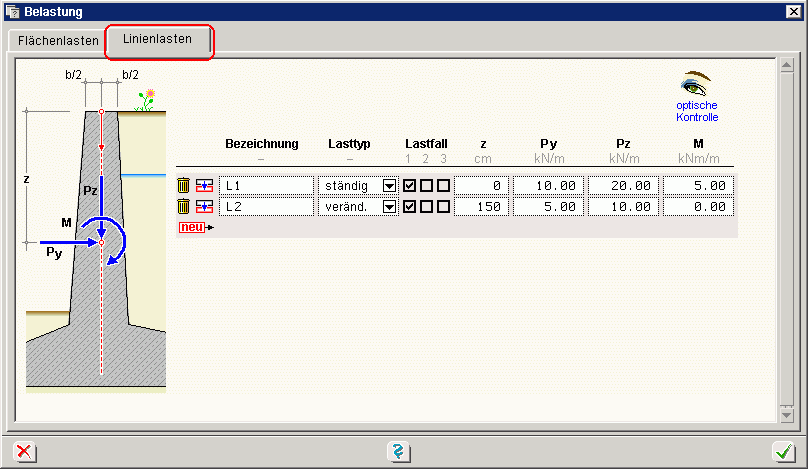Screen dimensions: 808x469
Task: Open the Lasttyp dropdown for L1
Action: (x=390, y=186)
